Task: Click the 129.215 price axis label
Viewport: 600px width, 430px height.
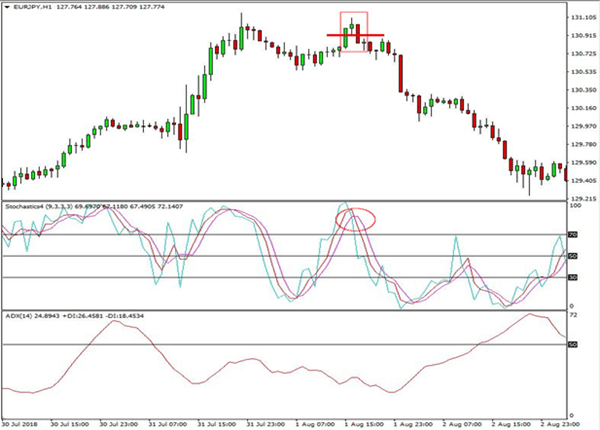Action: pos(583,198)
